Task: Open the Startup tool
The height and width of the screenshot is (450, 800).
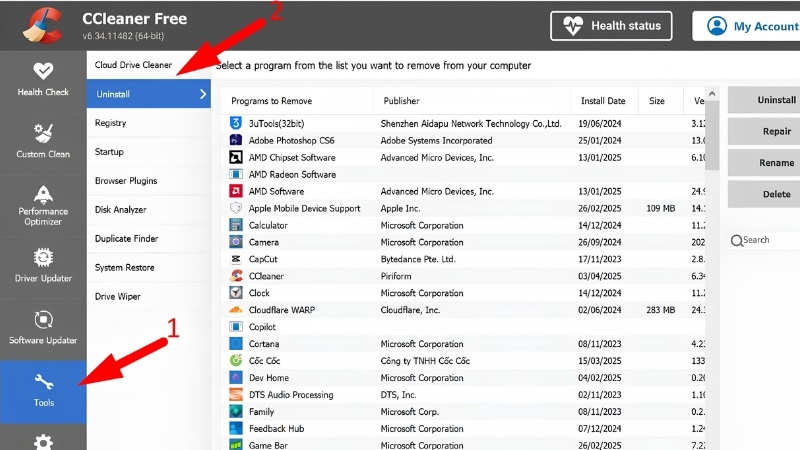Action: tap(148, 152)
